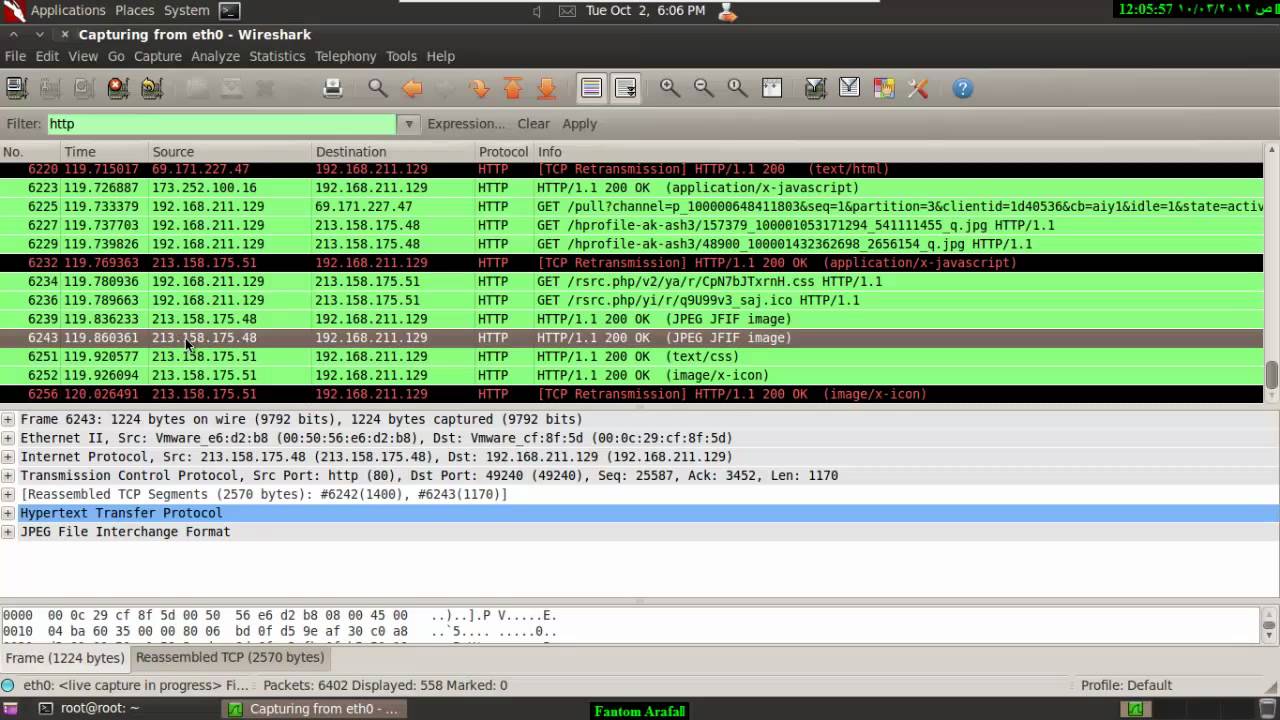Viewport: 1280px width, 720px height.
Task: Focus the display filter input field
Action: [221, 124]
